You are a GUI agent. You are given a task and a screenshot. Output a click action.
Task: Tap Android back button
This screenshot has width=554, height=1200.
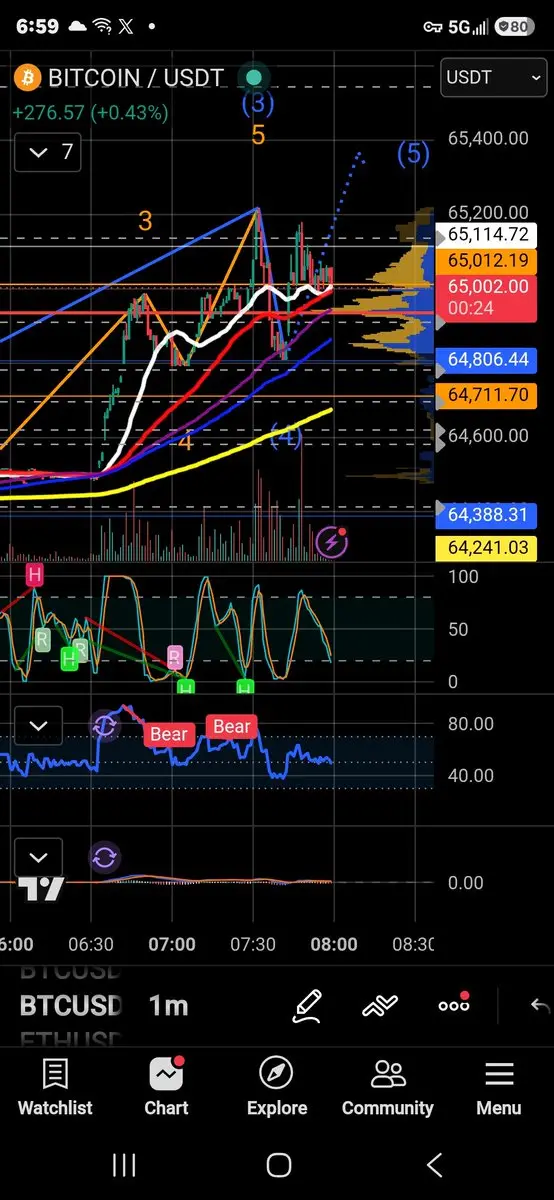coord(434,1164)
